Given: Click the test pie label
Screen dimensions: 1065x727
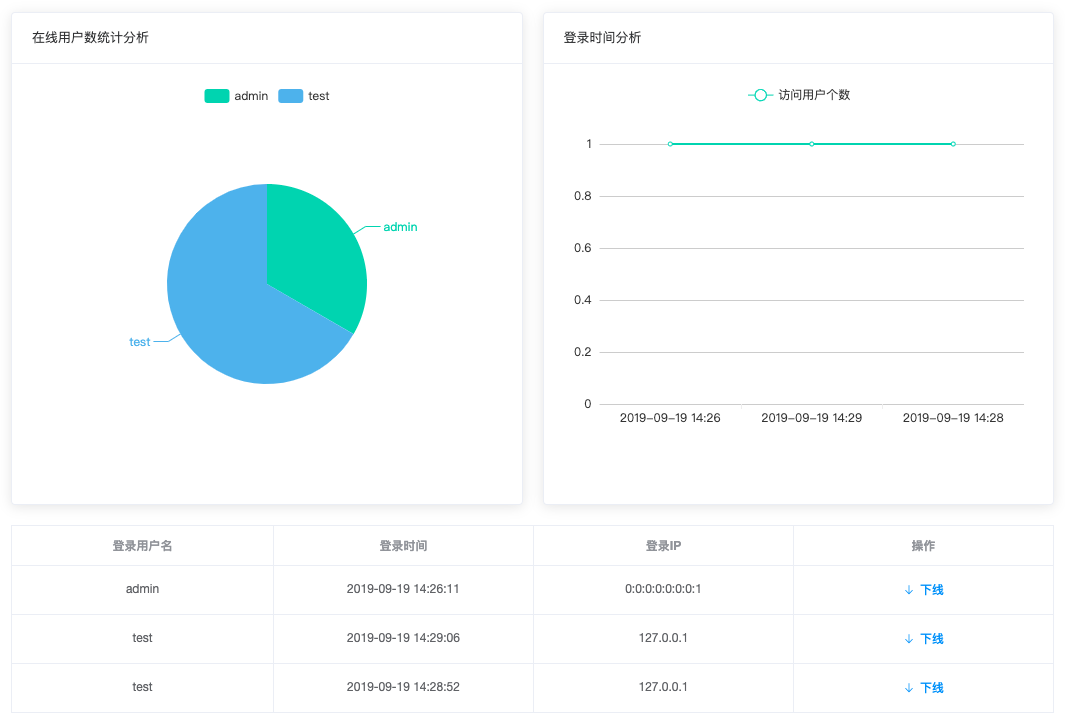Looking at the screenshot, I should pyautogui.click(x=139, y=342).
